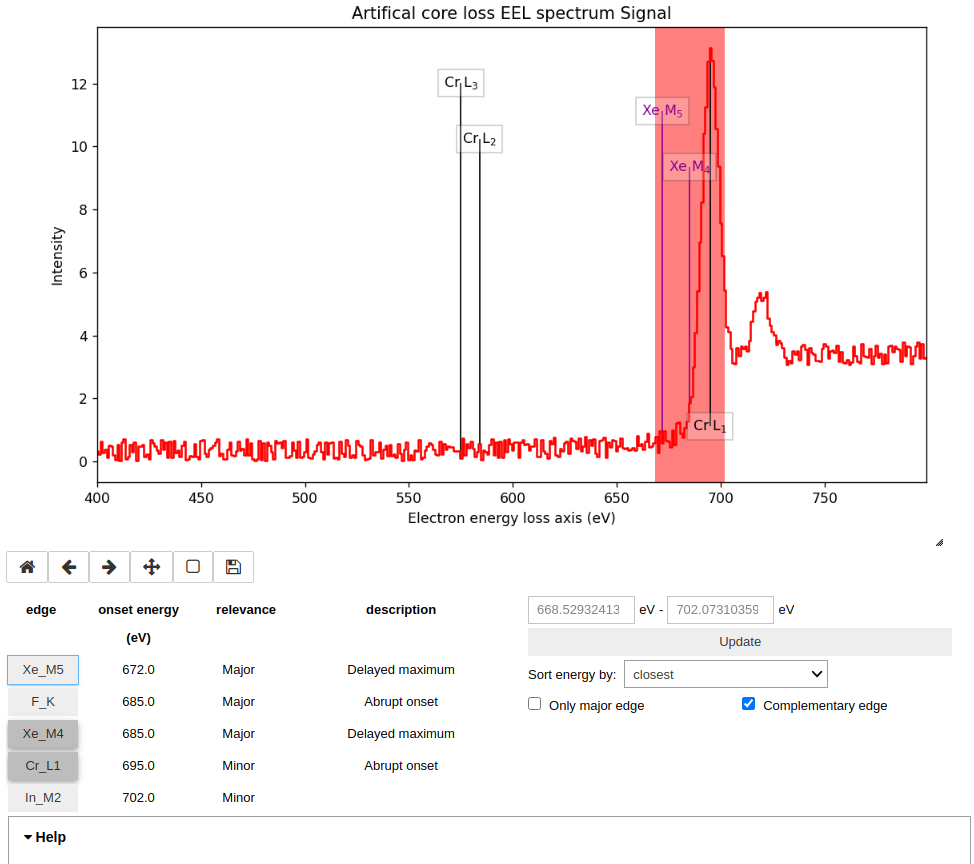Toggle the In_M2 edge button
Image resolution: width=974 pixels, height=864 pixels.
click(x=43, y=798)
